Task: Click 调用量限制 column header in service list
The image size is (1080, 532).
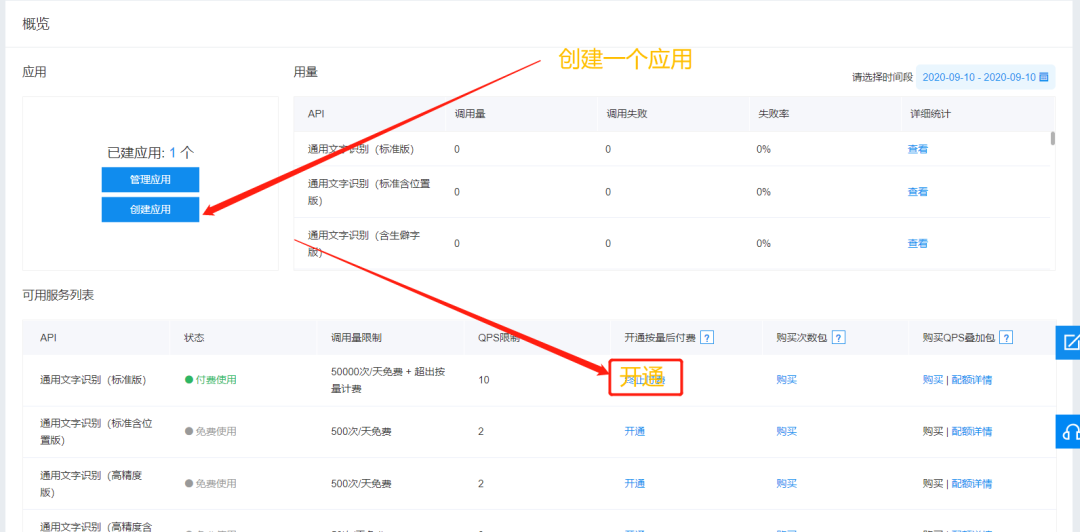Action: [356, 338]
